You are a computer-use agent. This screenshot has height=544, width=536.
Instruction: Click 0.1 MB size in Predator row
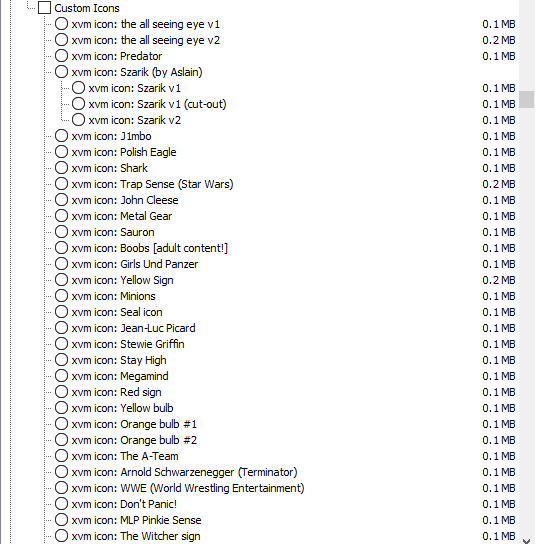click(x=499, y=56)
